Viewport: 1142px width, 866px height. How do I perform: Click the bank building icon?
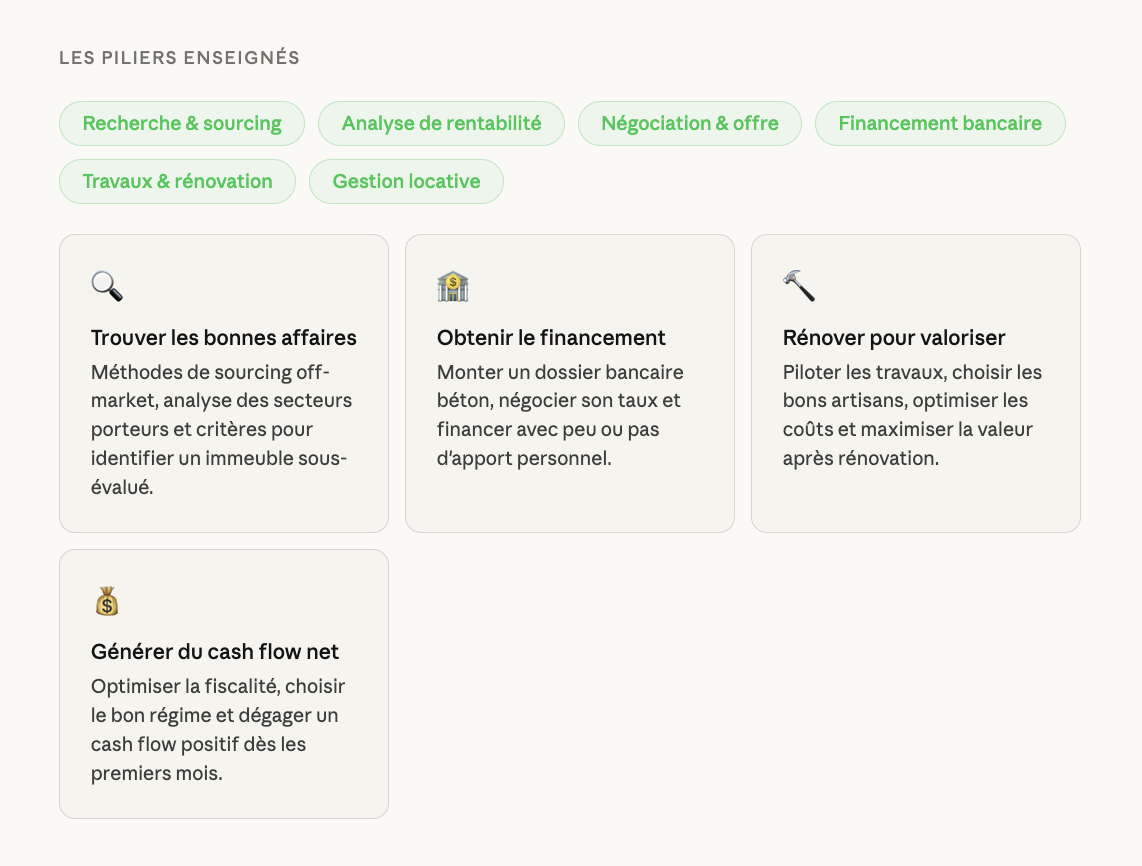tap(453, 286)
